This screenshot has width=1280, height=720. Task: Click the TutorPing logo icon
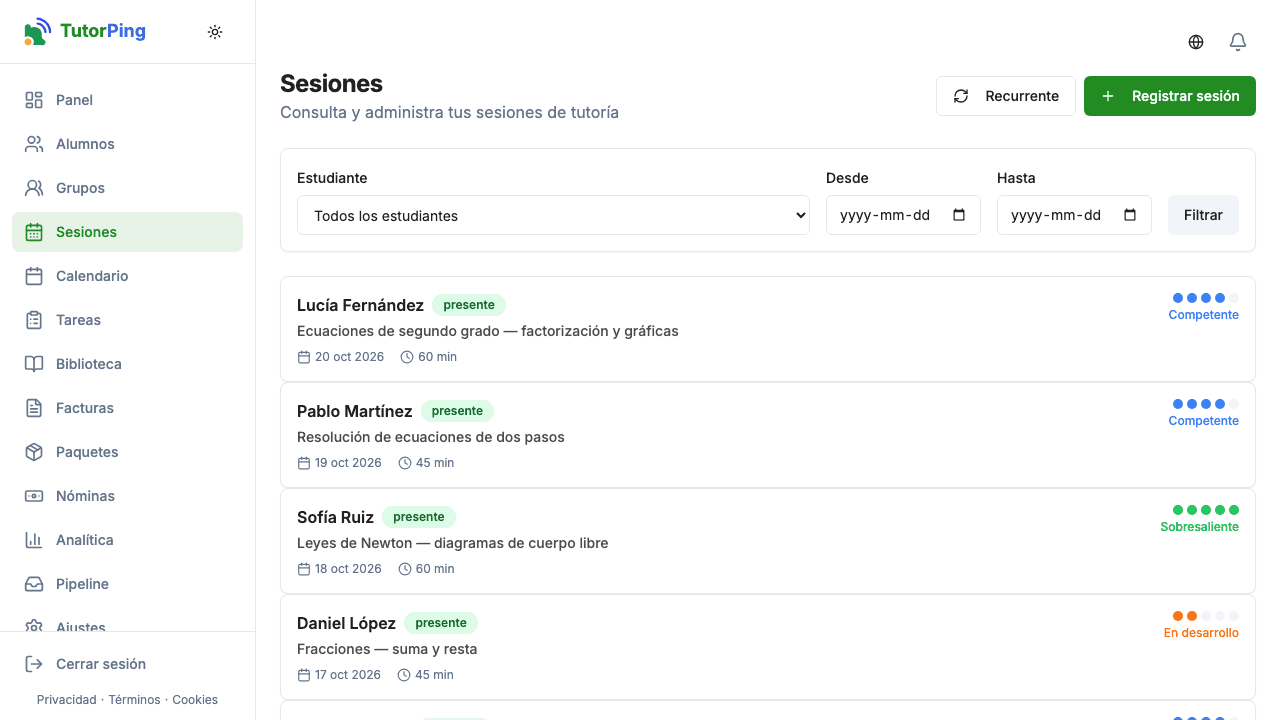[37, 31]
